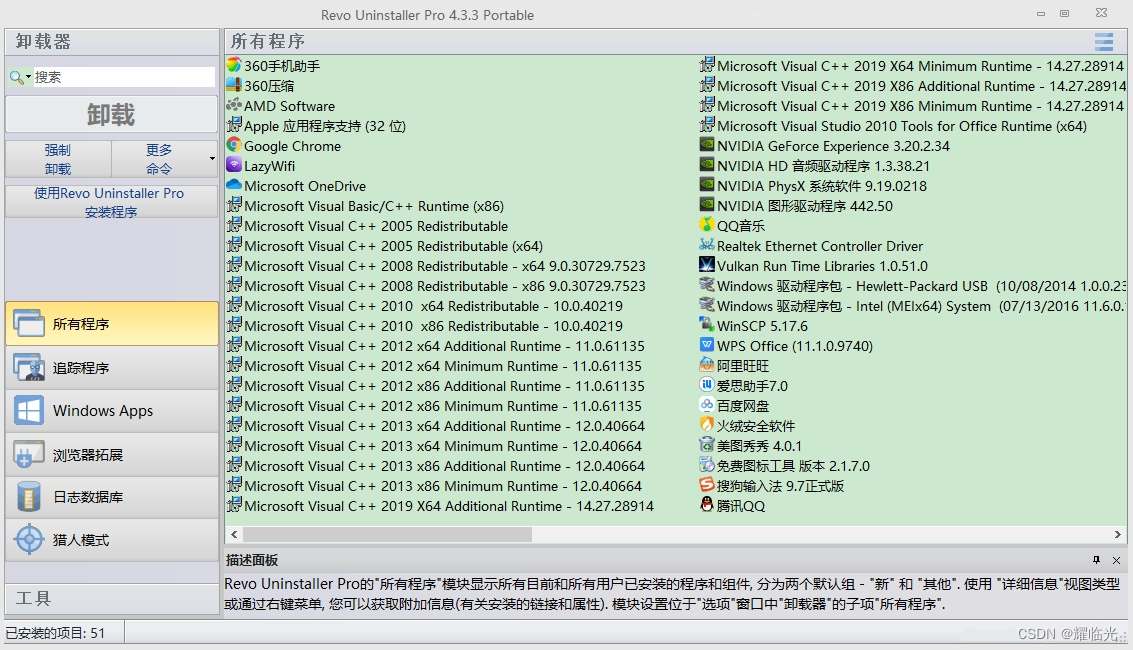Click 已安装的项目: 51 status text
This screenshot has width=1133, height=650.
(x=56, y=633)
